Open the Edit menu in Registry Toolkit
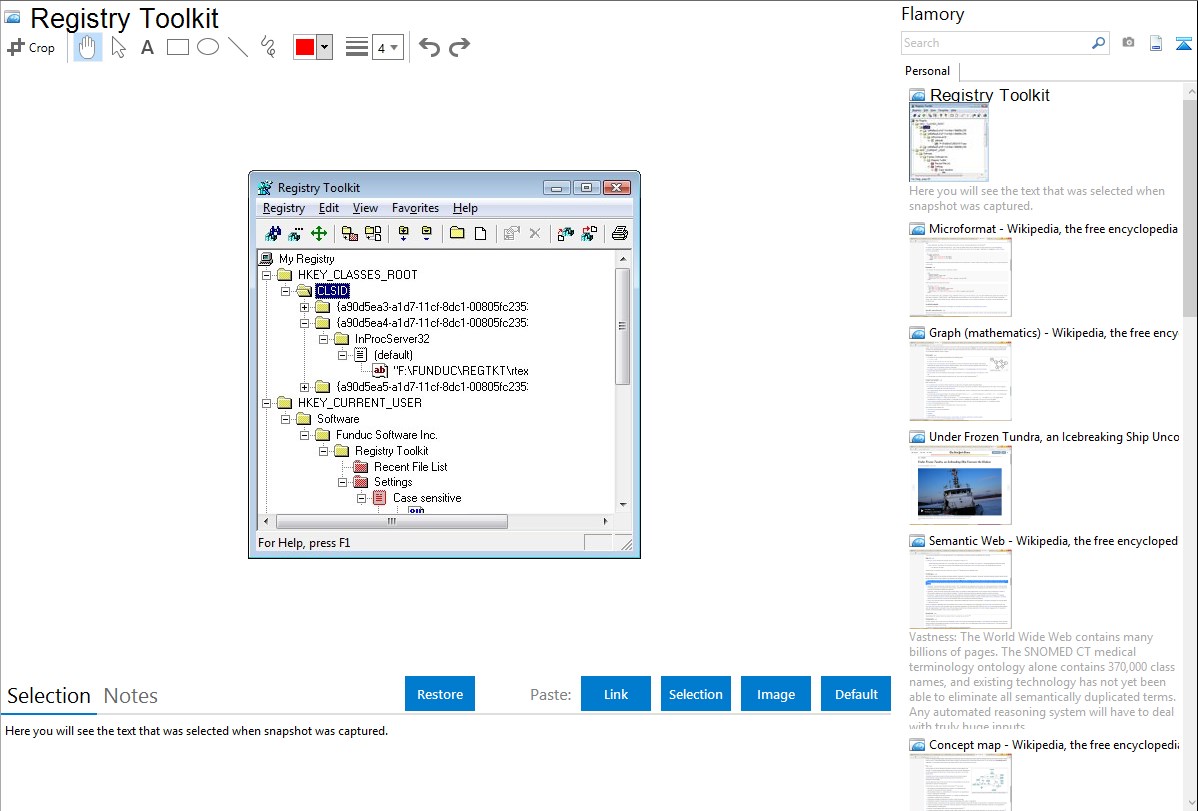Viewport: 1198px width, 811px height. [329, 208]
